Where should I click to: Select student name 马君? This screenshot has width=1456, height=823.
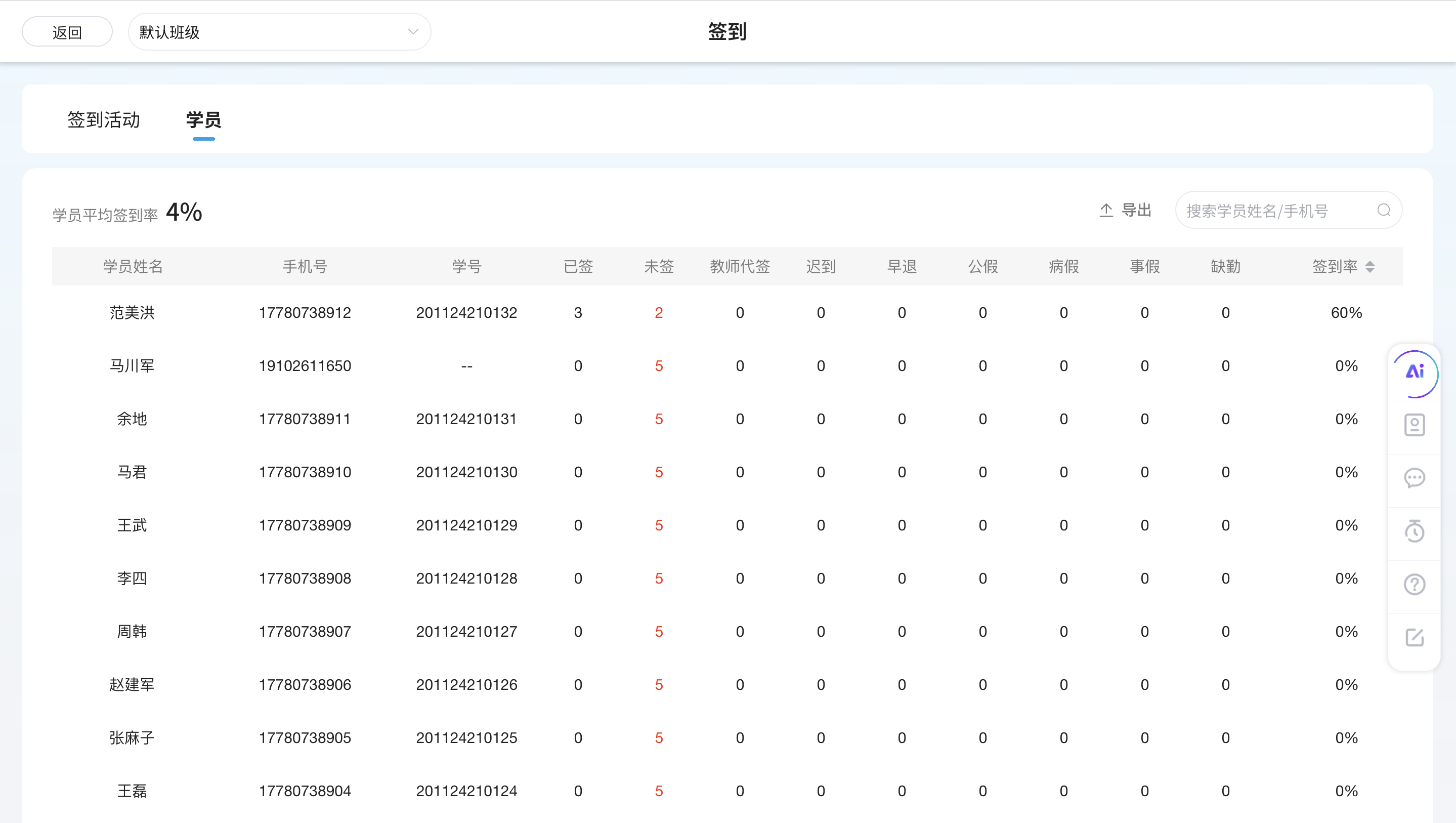coord(132,472)
